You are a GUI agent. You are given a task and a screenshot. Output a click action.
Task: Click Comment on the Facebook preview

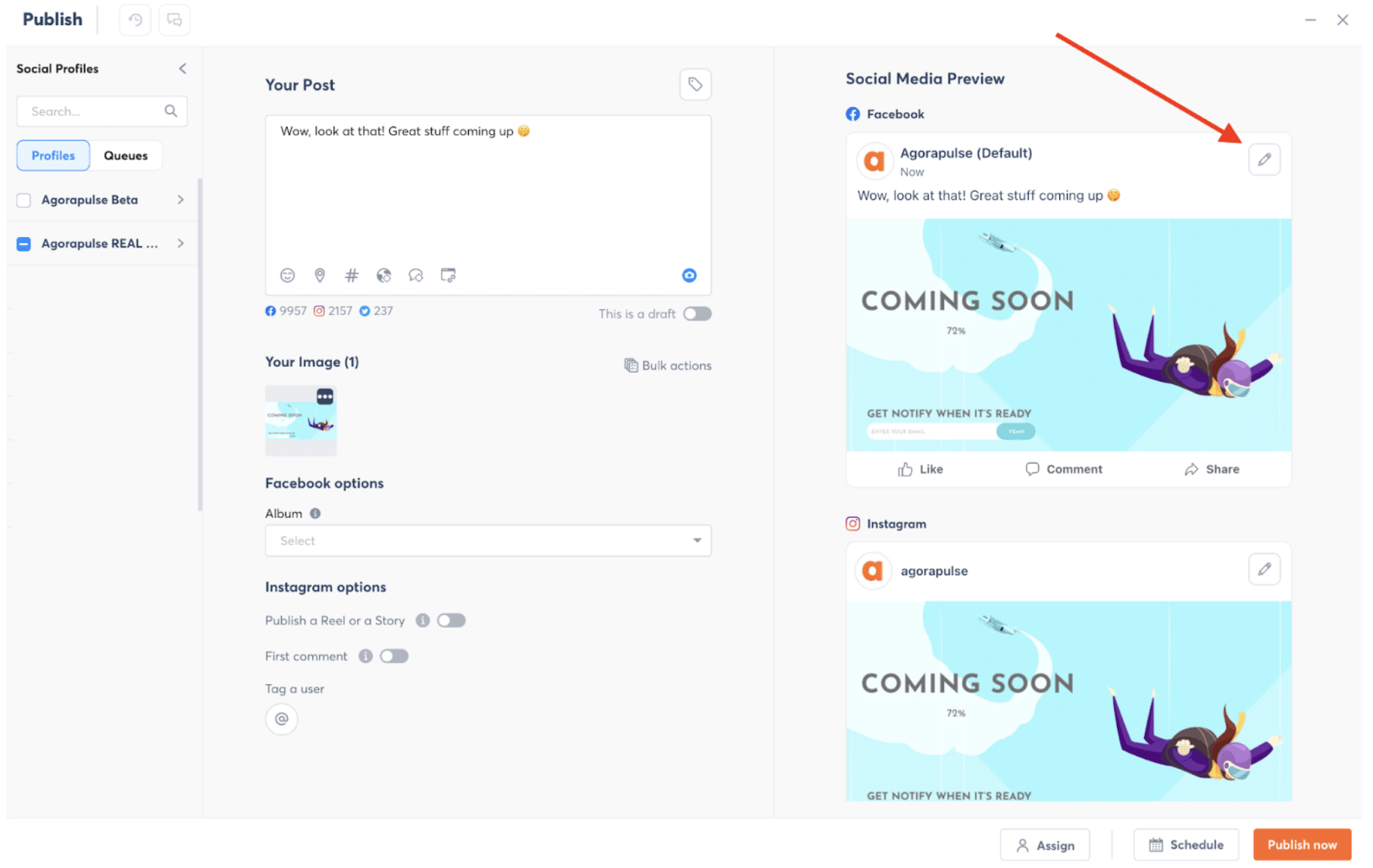pos(1064,470)
